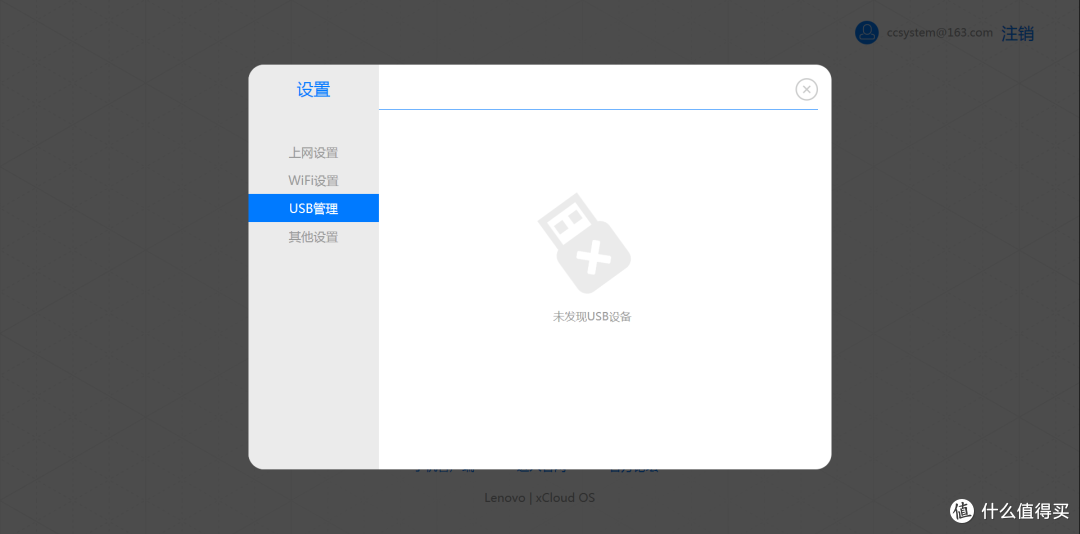The image size is (1080, 534).
Task: Click the user avatar icon
Action: (866, 32)
